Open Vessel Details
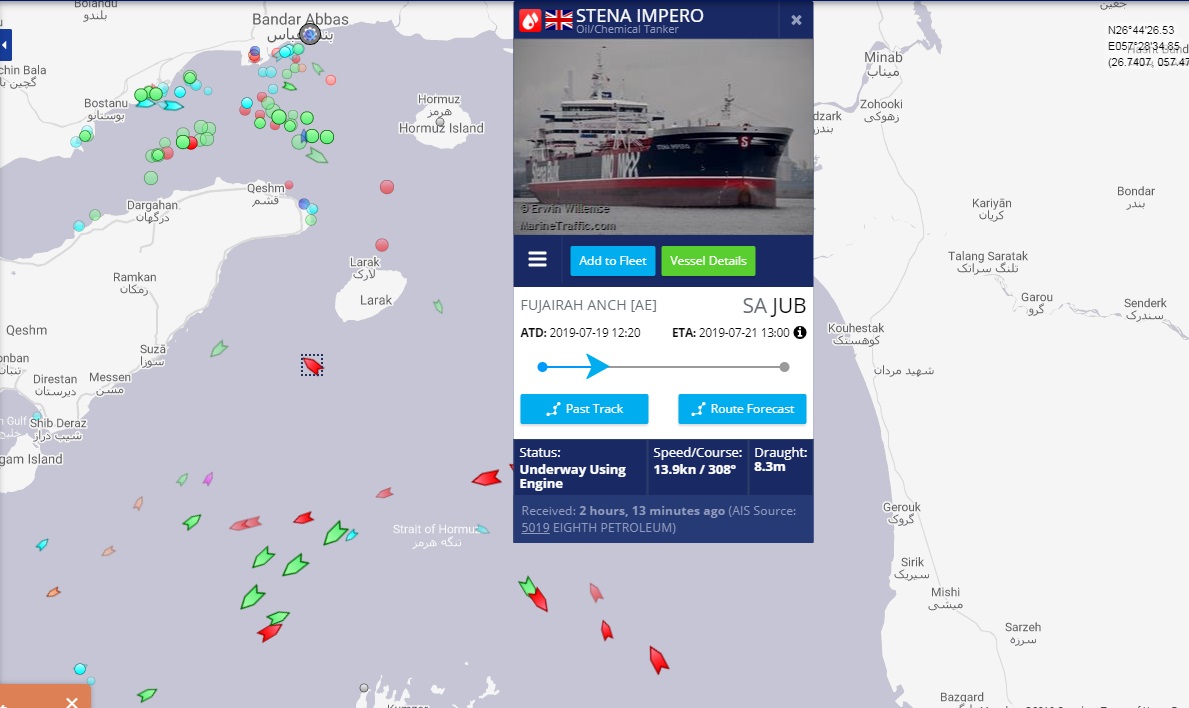The image size is (1189, 708). [708, 261]
